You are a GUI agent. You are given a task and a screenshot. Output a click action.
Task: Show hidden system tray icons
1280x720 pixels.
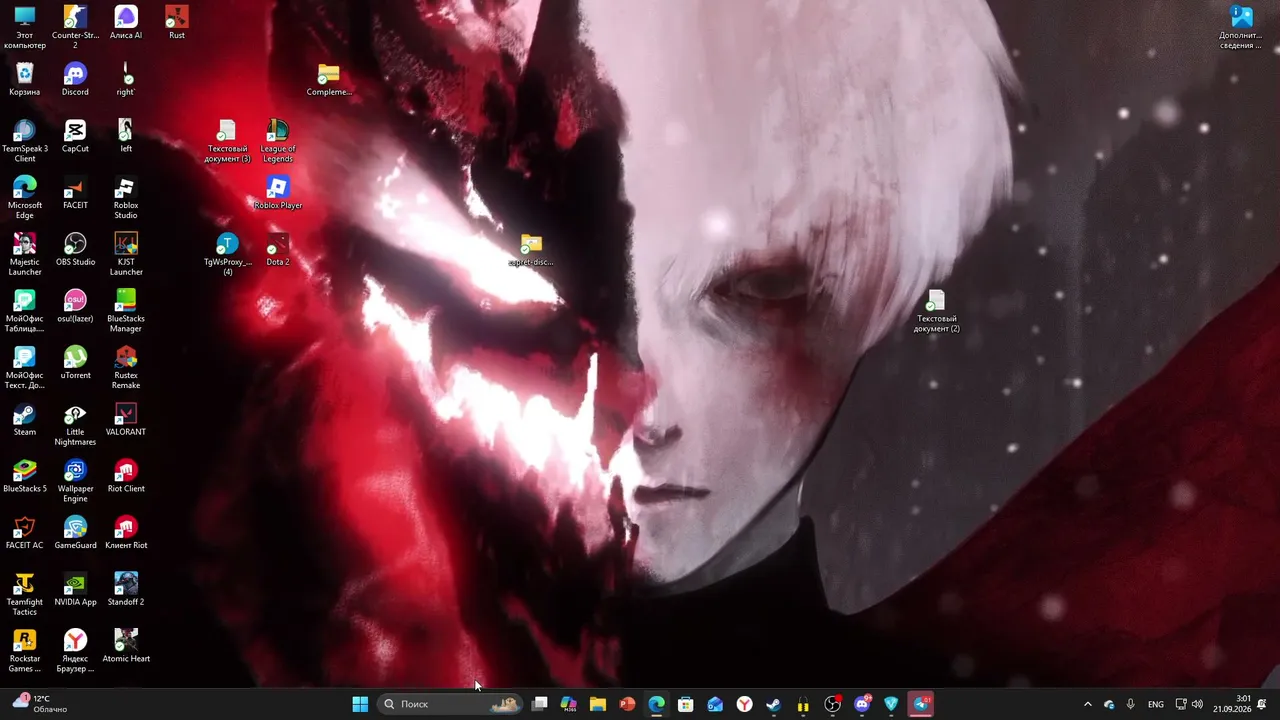(x=1088, y=704)
